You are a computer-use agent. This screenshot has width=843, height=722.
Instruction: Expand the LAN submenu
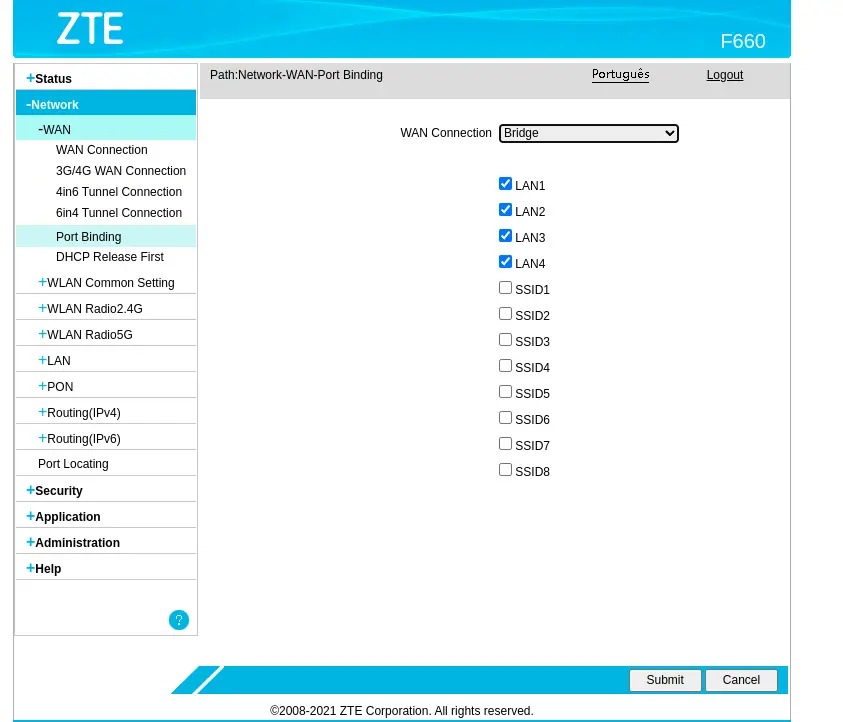pos(54,361)
